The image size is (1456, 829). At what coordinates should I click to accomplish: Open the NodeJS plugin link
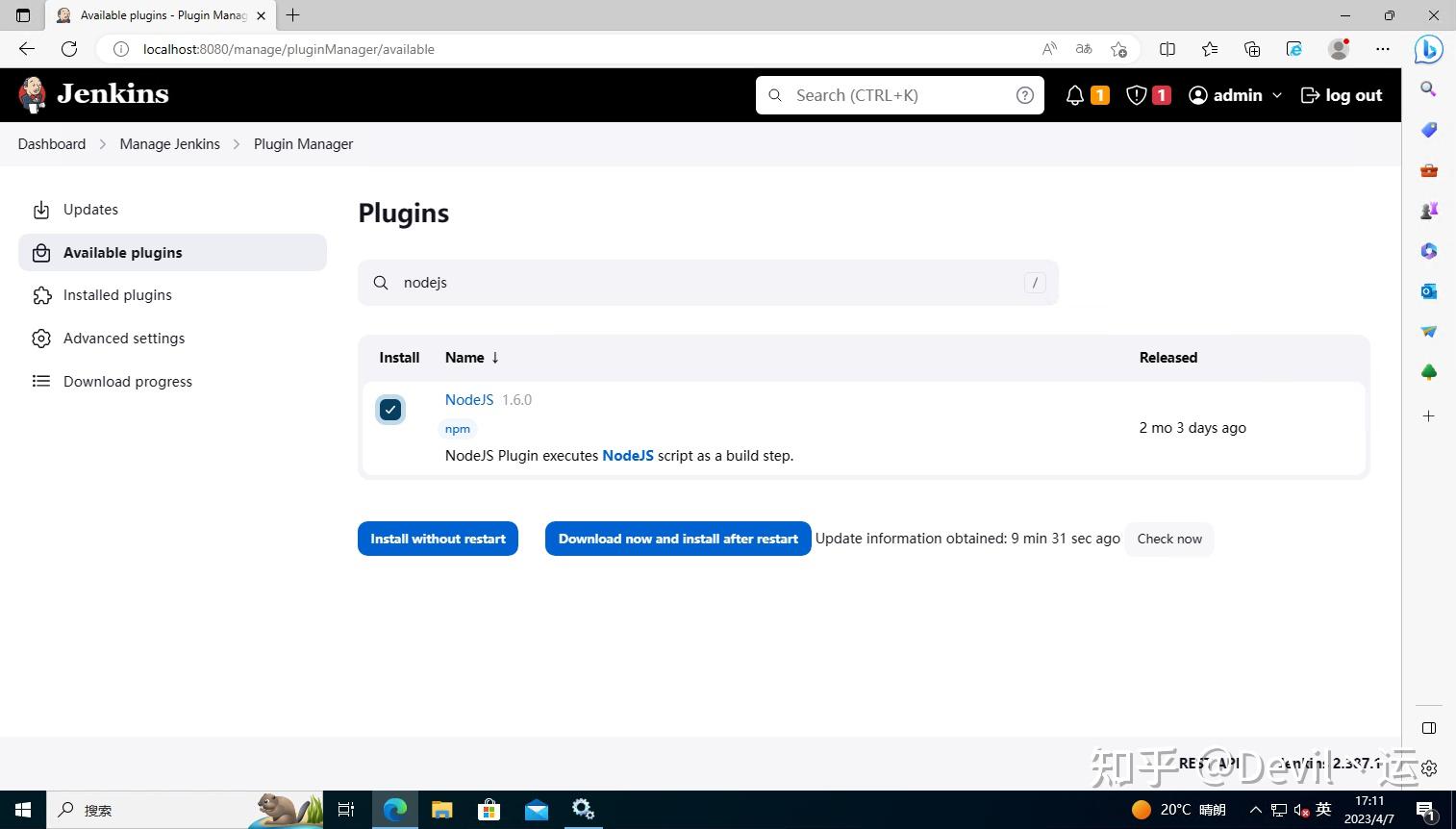[x=468, y=399]
